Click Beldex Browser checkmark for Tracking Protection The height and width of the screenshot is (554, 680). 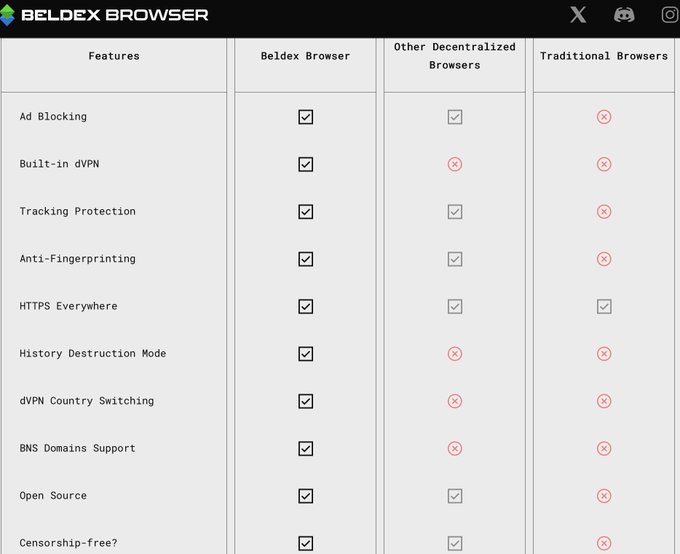[x=306, y=212]
